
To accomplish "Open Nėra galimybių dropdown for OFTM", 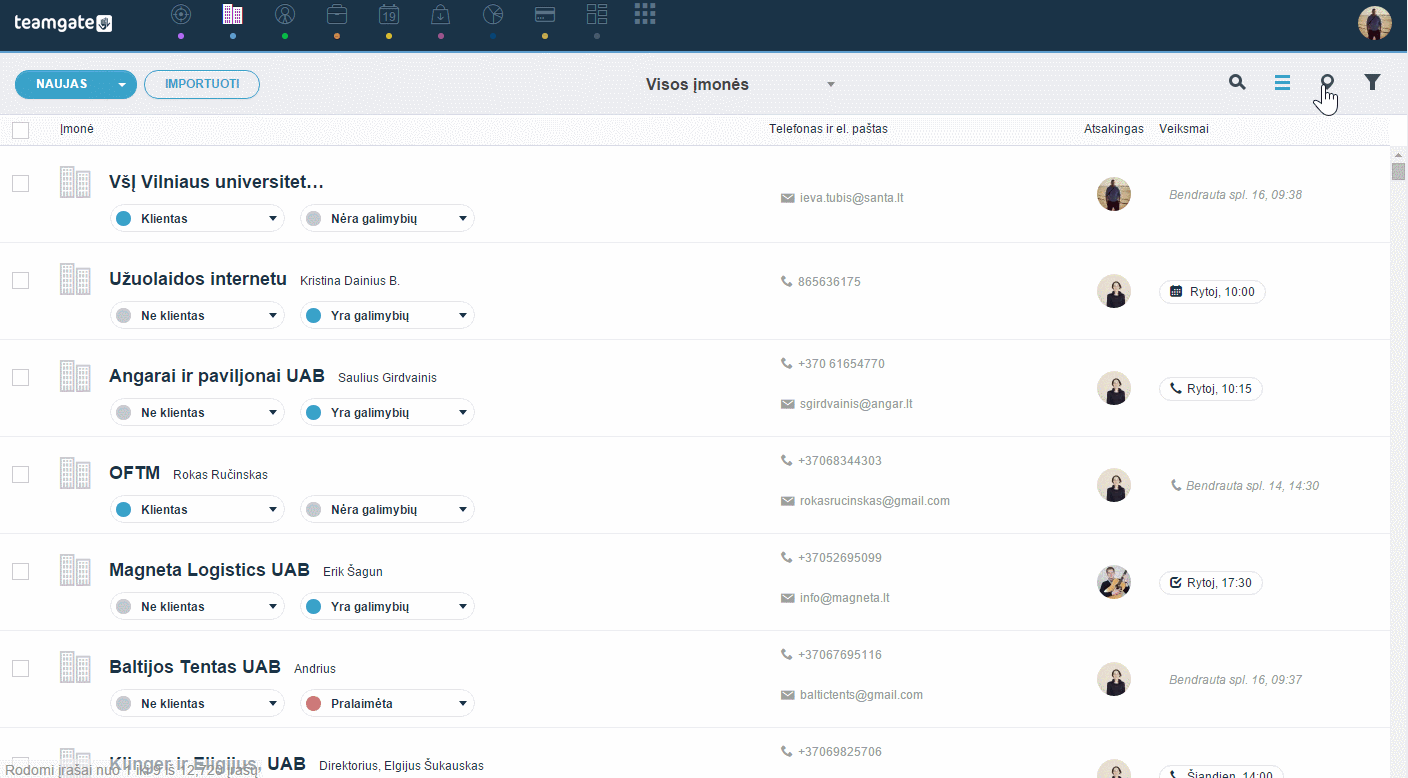I will coord(387,509).
